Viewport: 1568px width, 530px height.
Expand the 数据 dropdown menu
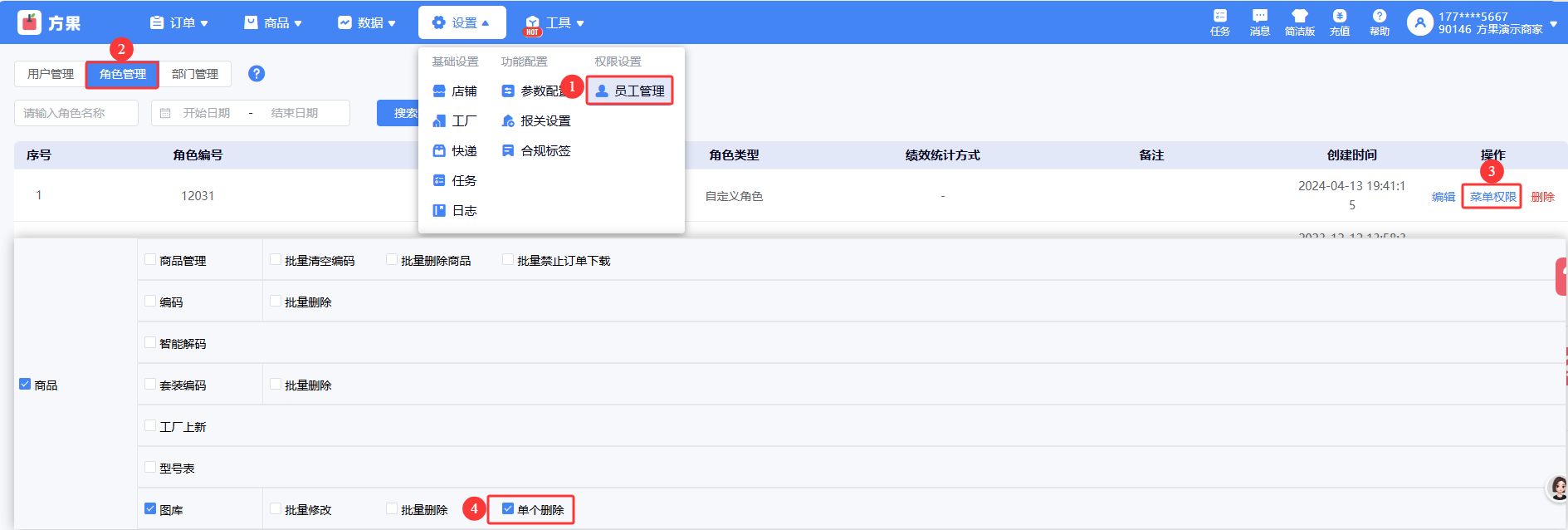click(367, 22)
